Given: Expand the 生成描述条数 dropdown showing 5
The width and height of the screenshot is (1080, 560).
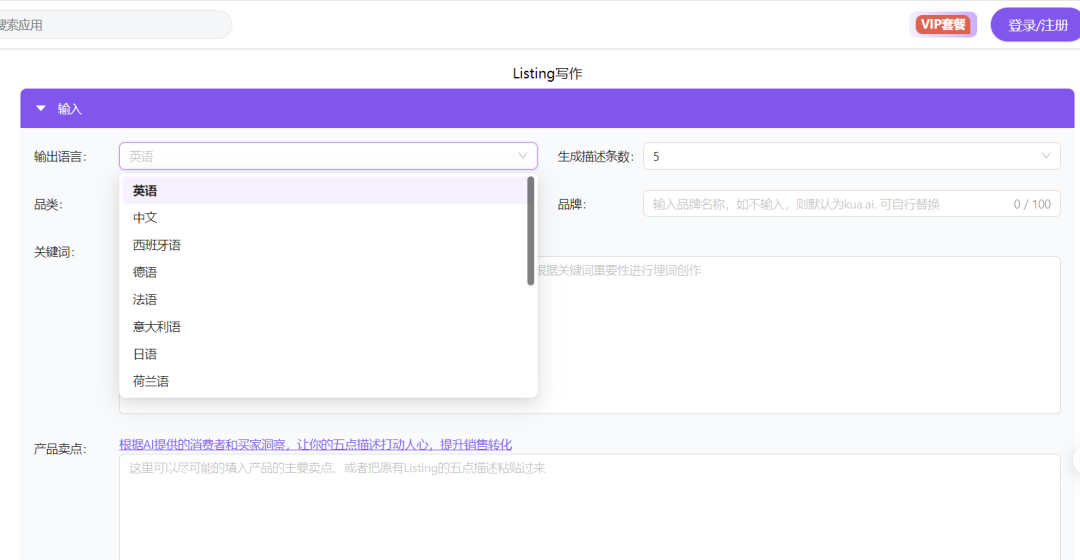Looking at the screenshot, I should 851,156.
